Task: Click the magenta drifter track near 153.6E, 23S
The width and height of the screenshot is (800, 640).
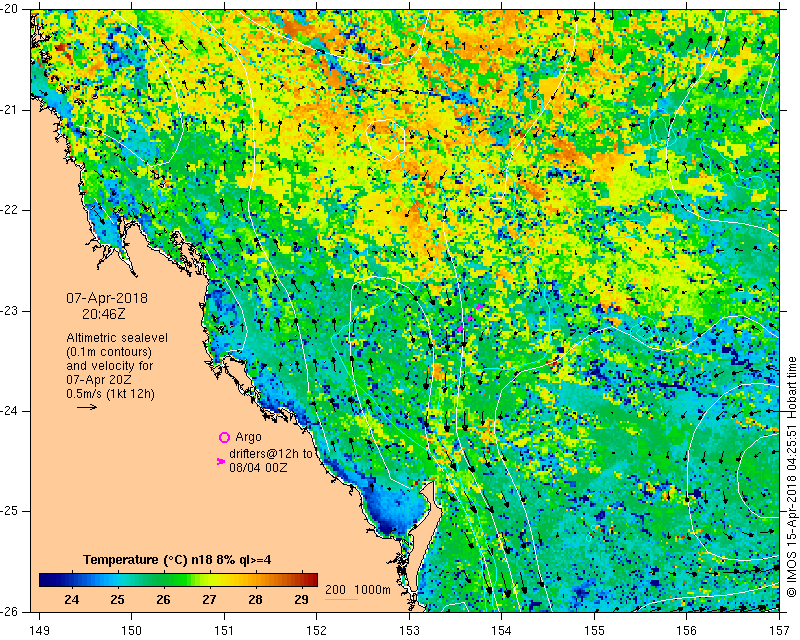Action: point(470,317)
